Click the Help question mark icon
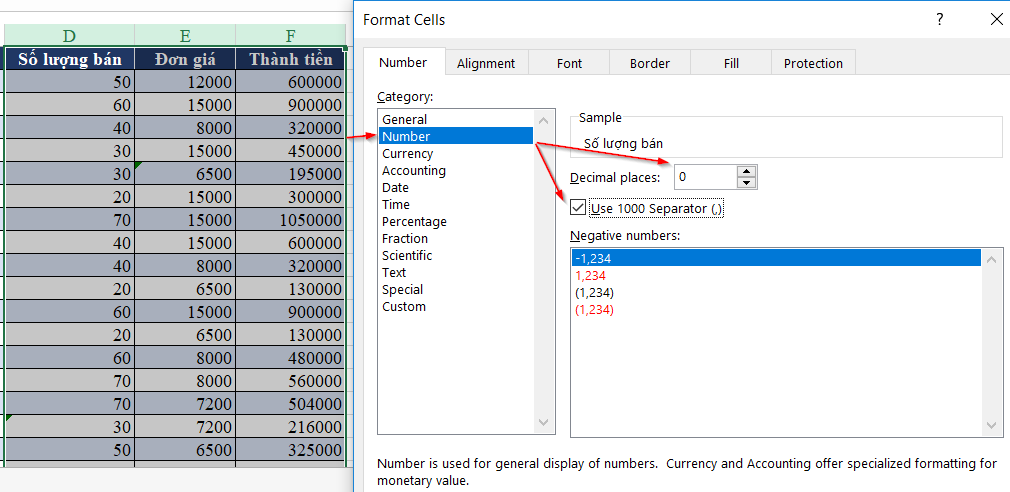The height and width of the screenshot is (492, 1010). pyautogui.click(x=939, y=19)
